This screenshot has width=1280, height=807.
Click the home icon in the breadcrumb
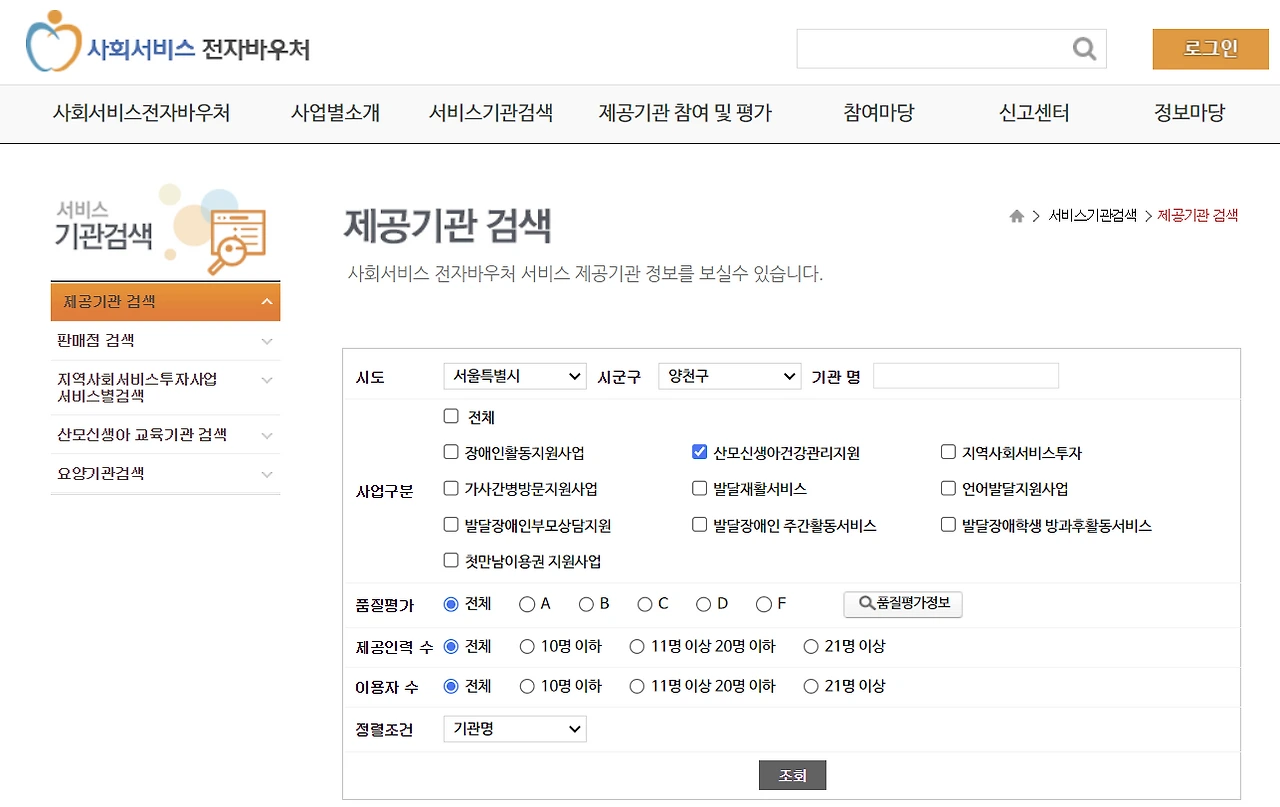coord(1016,215)
